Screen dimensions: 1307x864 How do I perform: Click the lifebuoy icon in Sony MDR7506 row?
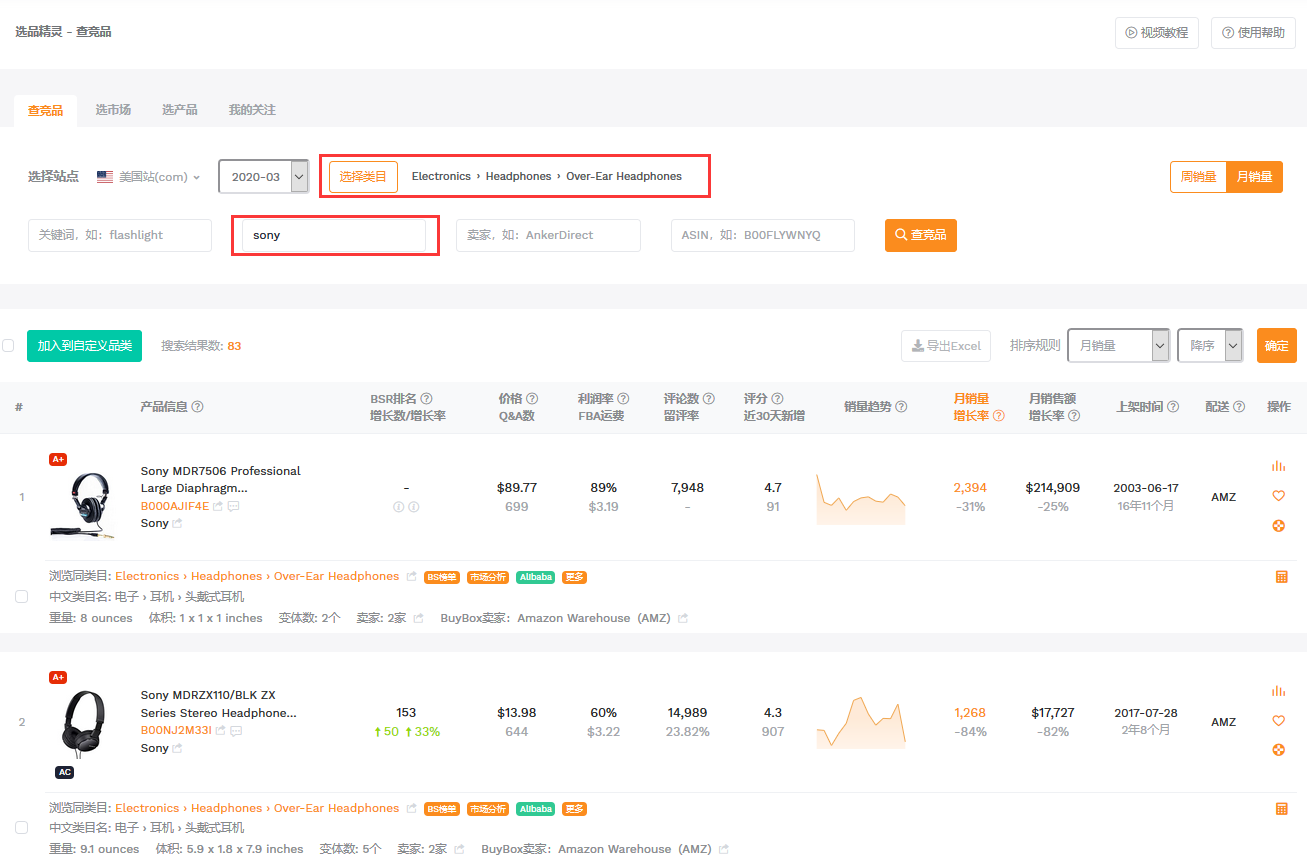1278,526
